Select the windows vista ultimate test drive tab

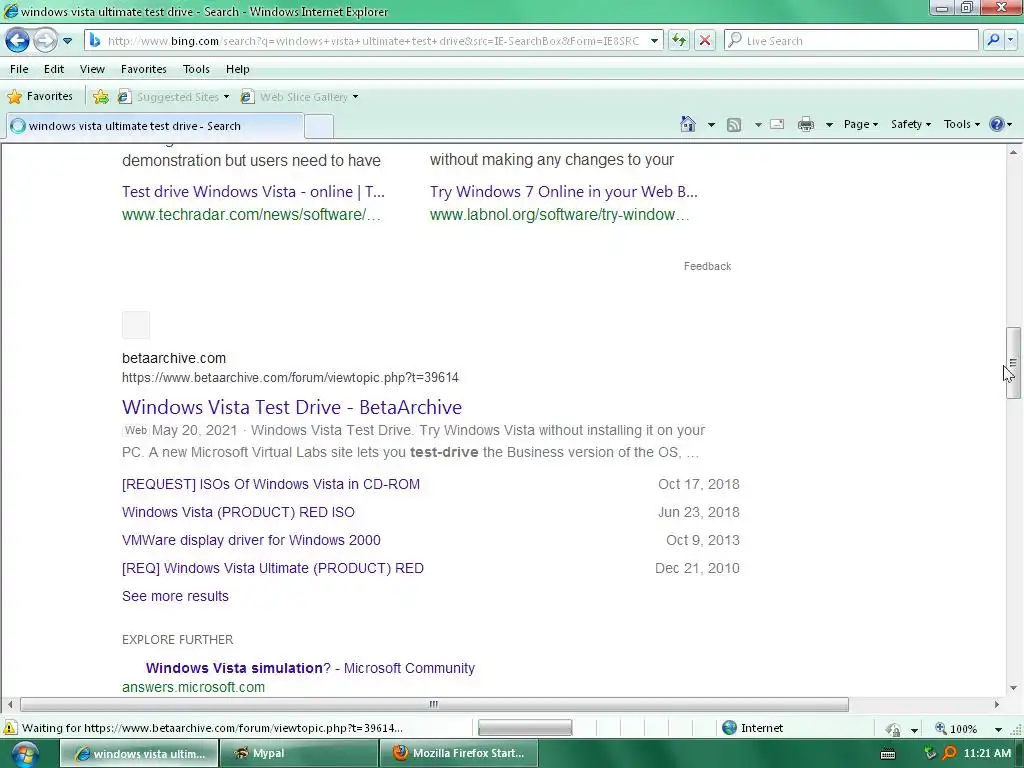155,126
